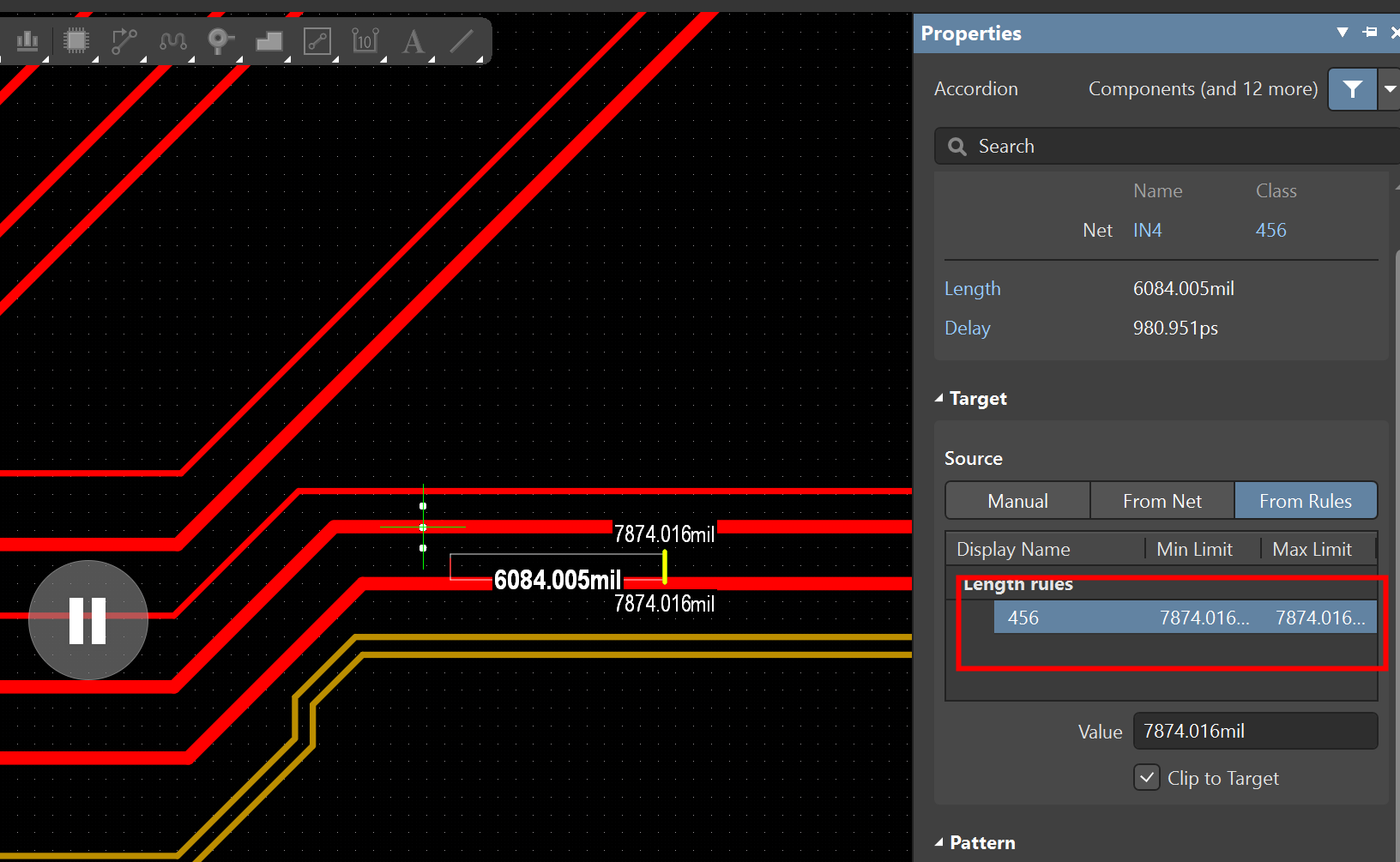Viewport: 1400px width, 862px height.
Task: Select the Place Component chip icon
Action: click(x=76, y=40)
